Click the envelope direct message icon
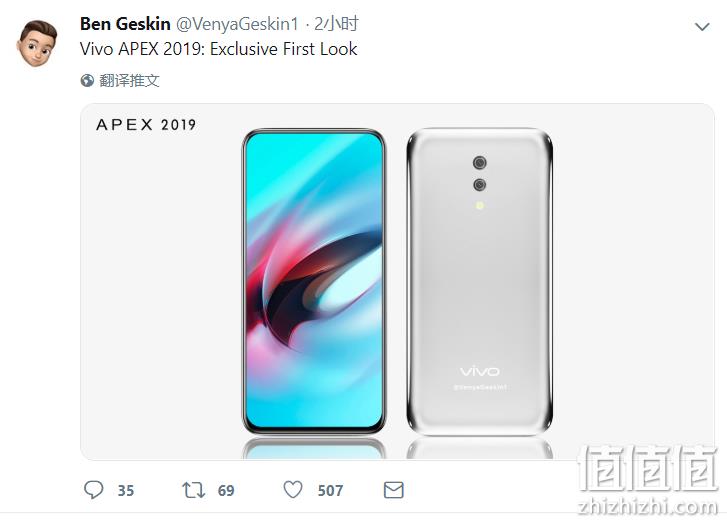Image resolution: width=727 pixels, height=524 pixels. pyautogui.click(x=394, y=490)
